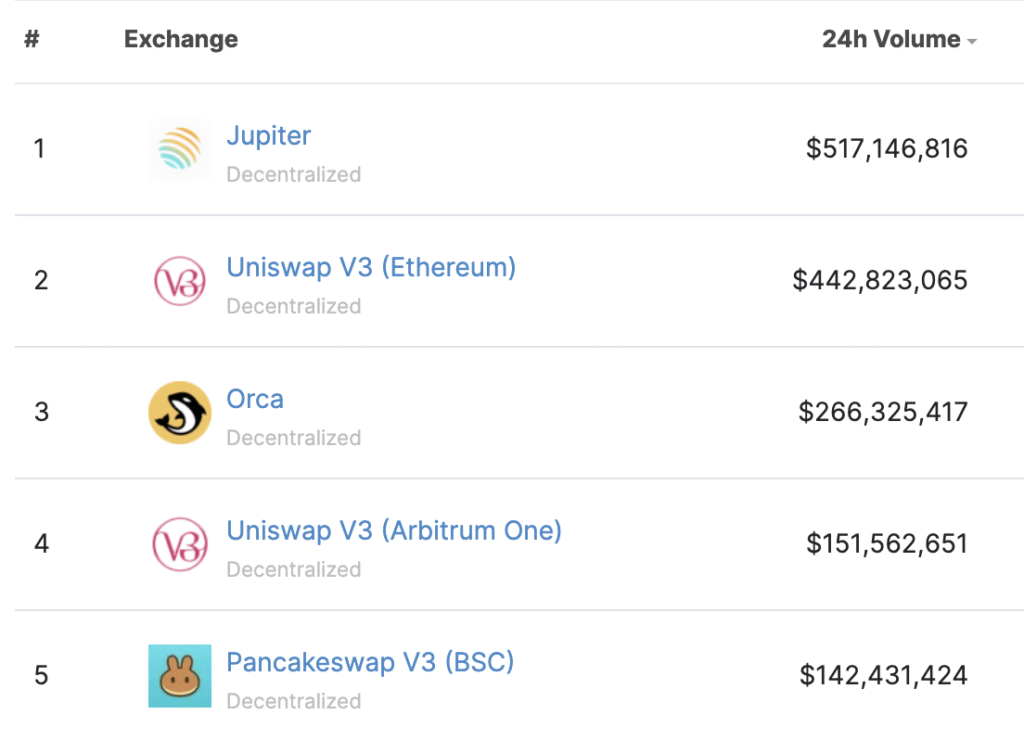Sort by the Exchange column header

pyautogui.click(x=181, y=40)
